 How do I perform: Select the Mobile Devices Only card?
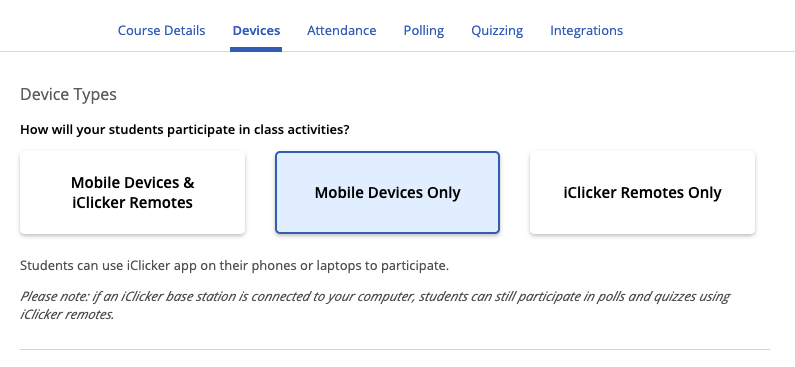[x=387, y=193]
